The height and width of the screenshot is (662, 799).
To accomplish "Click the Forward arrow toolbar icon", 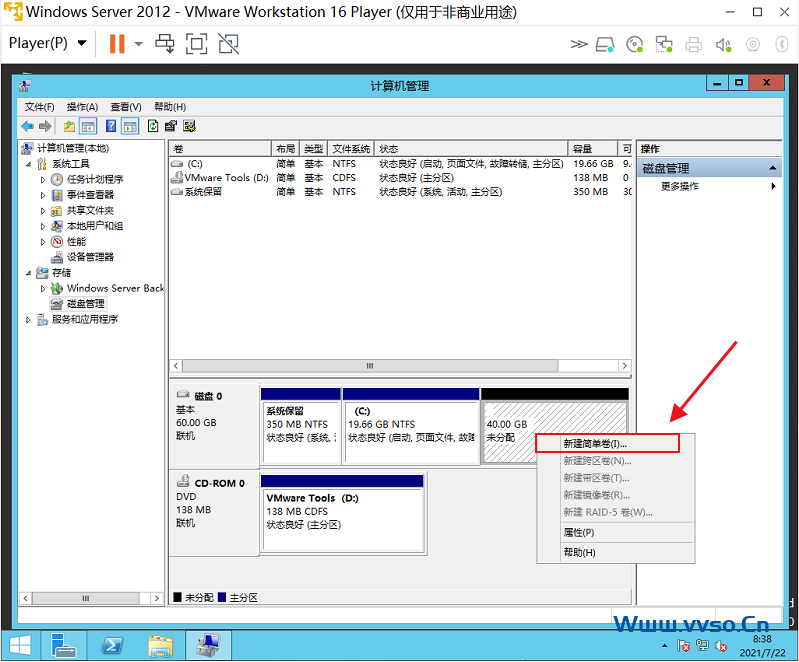I will coord(45,126).
